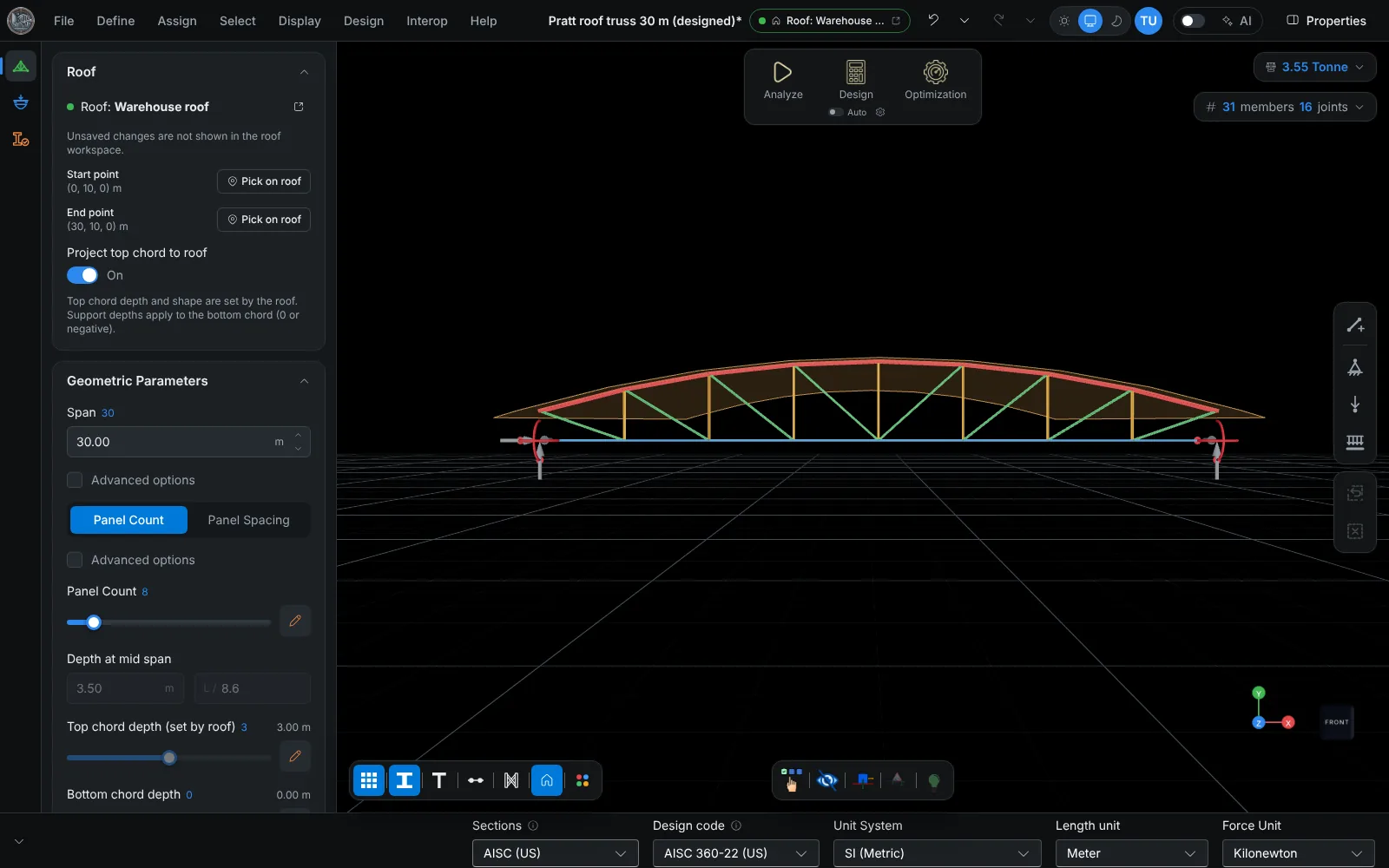Image resolution: width=1389 pixels, height=868 pixels.
Task: Click Pick on roof for Start point
Action: pos(264,181)
